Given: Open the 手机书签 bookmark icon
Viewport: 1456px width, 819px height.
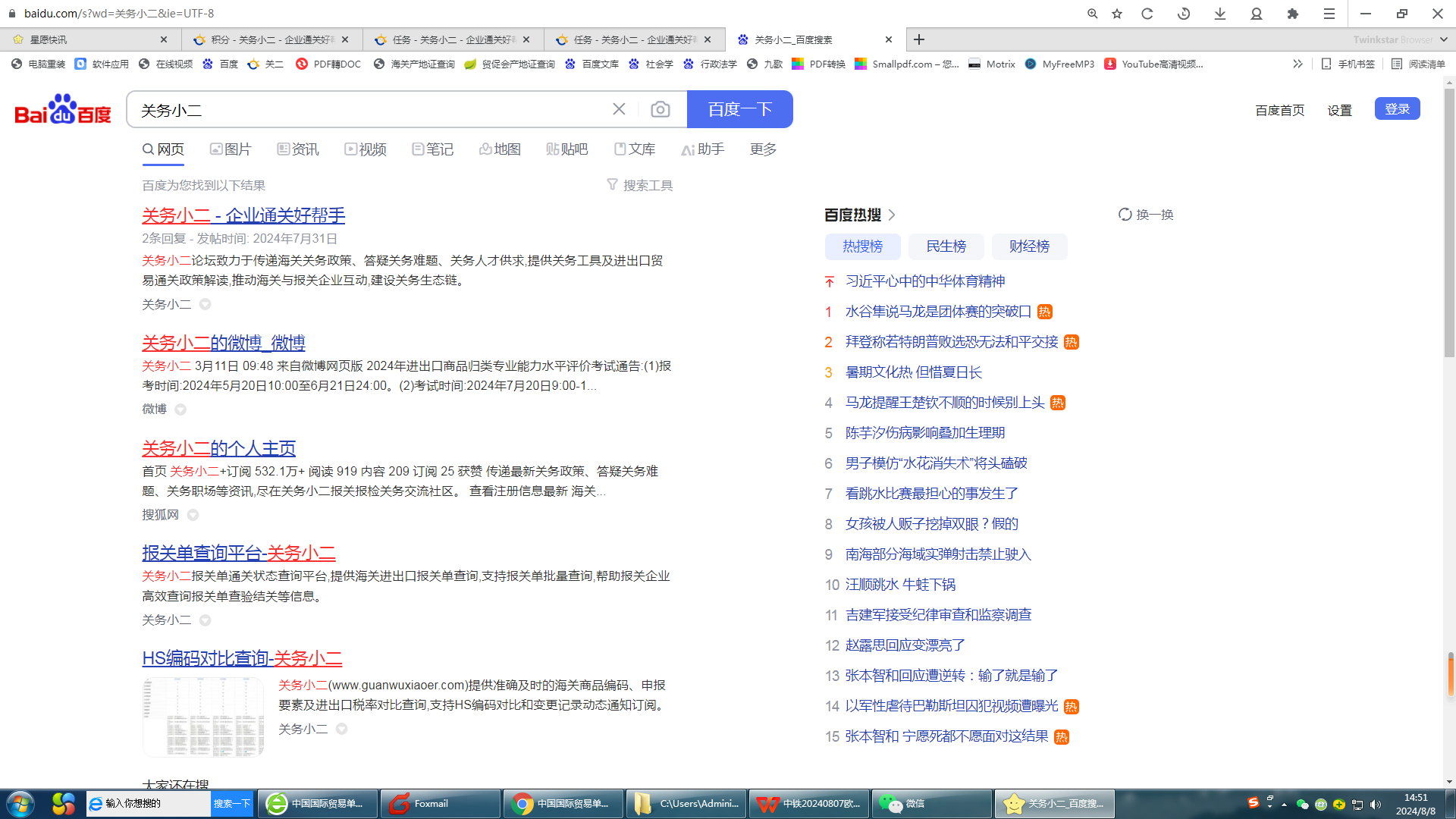Looking at the screenshot, I should [x=1348, y=64].
